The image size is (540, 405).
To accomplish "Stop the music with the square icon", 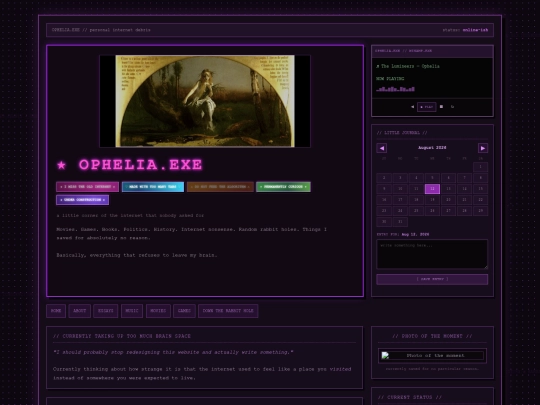I will [441, 107].
